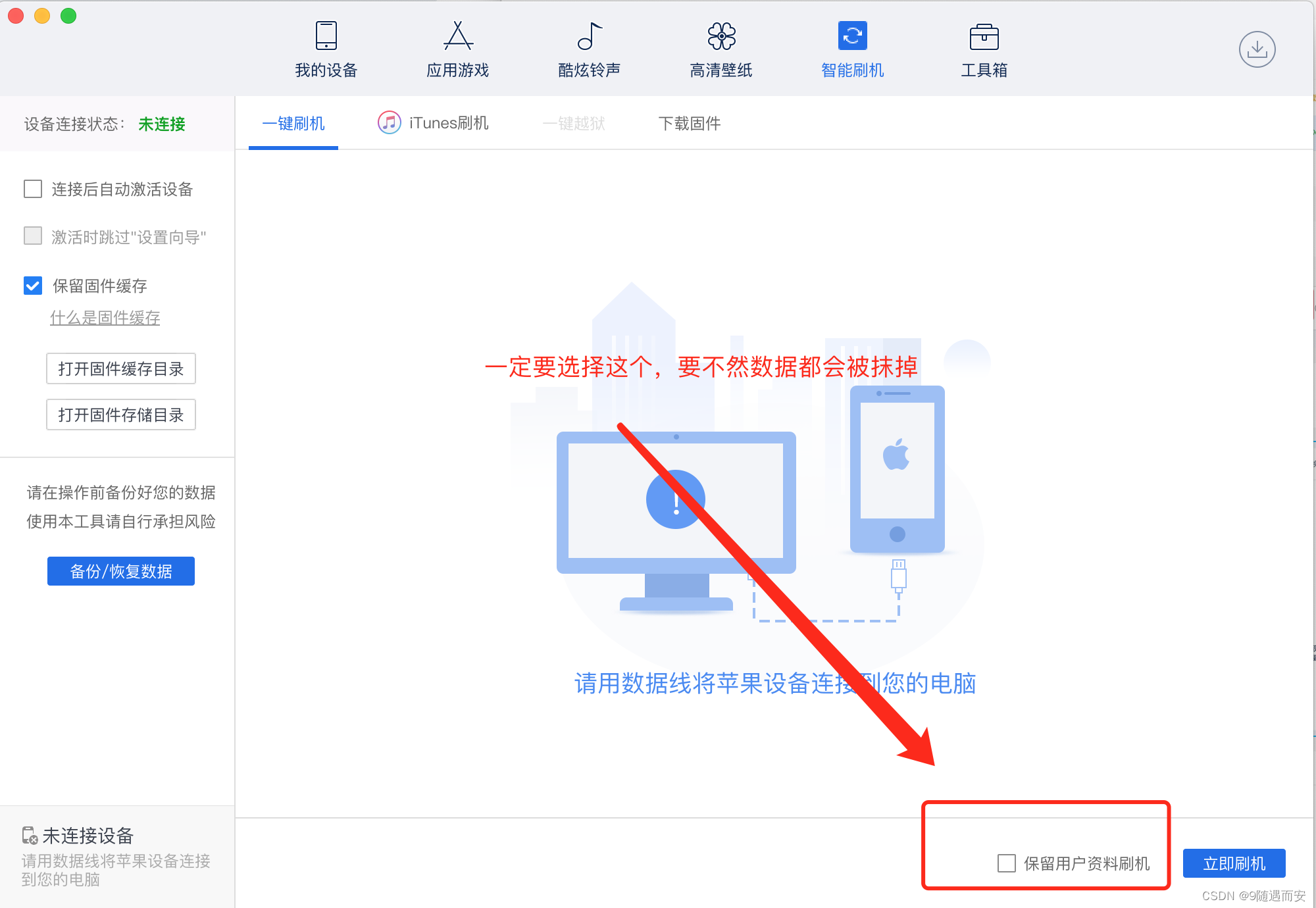1316x908 pixels.
Task: Open the 什么是固件缓存 link
Action: click(x=105, y=318)
